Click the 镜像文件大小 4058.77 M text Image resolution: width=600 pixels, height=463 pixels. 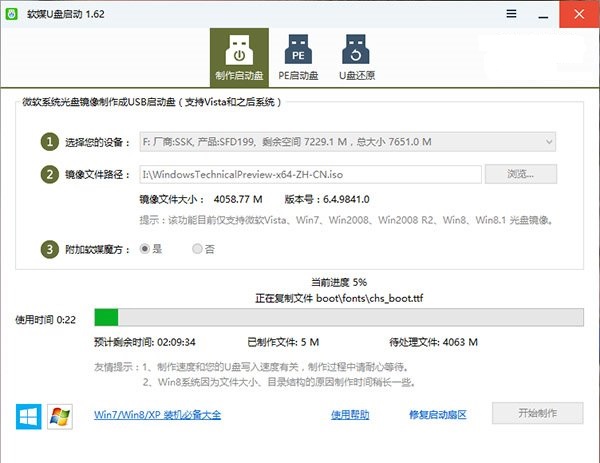pyautogui.click(x=201, y=199)
